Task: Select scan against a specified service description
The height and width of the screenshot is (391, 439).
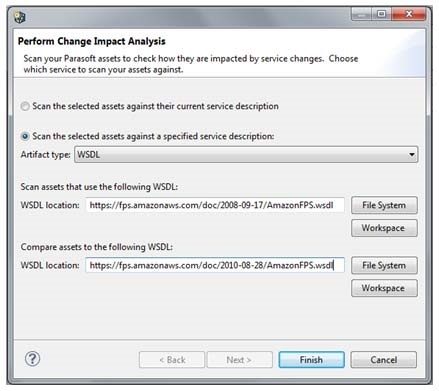Action: (25, 136)
